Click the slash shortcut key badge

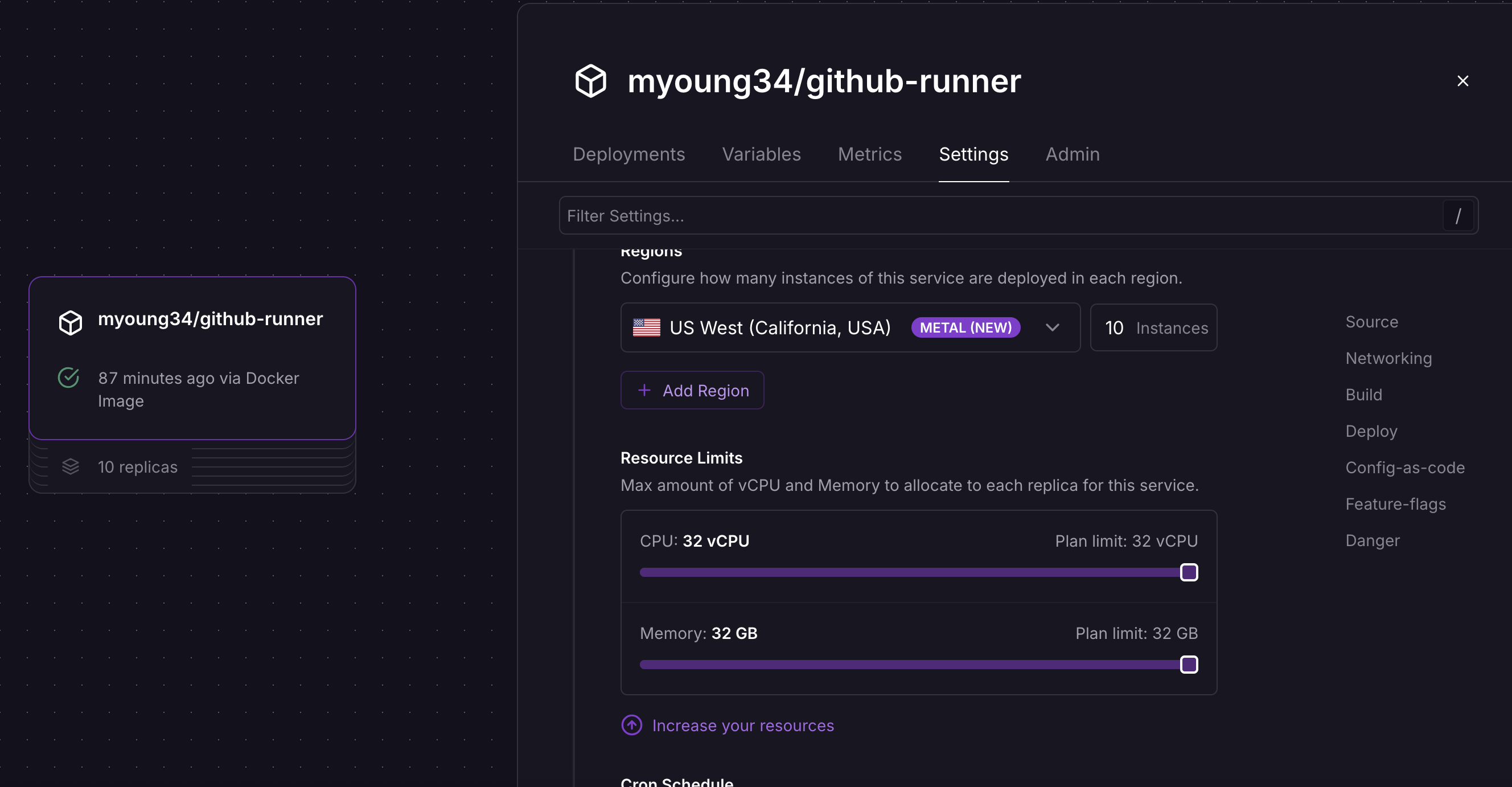[x=1457, y=216]
